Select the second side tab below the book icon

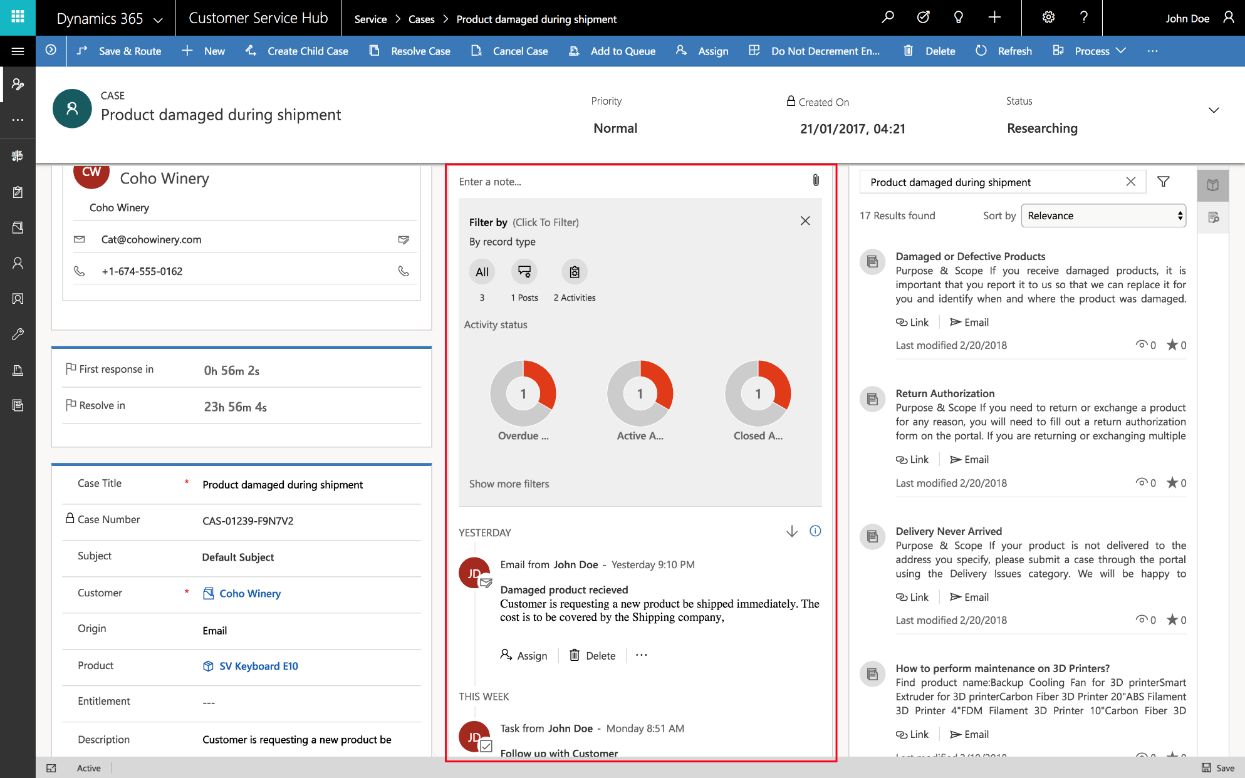(x=1213, y=217)
